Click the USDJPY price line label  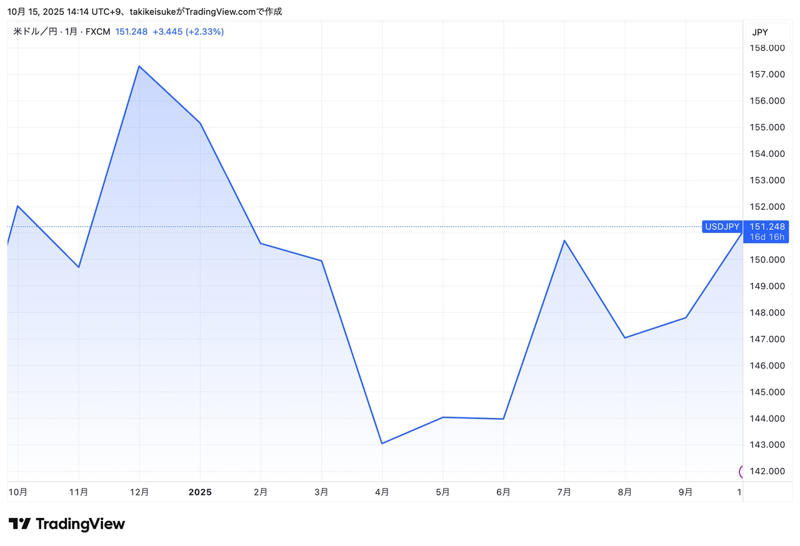[x=722, y=227]
